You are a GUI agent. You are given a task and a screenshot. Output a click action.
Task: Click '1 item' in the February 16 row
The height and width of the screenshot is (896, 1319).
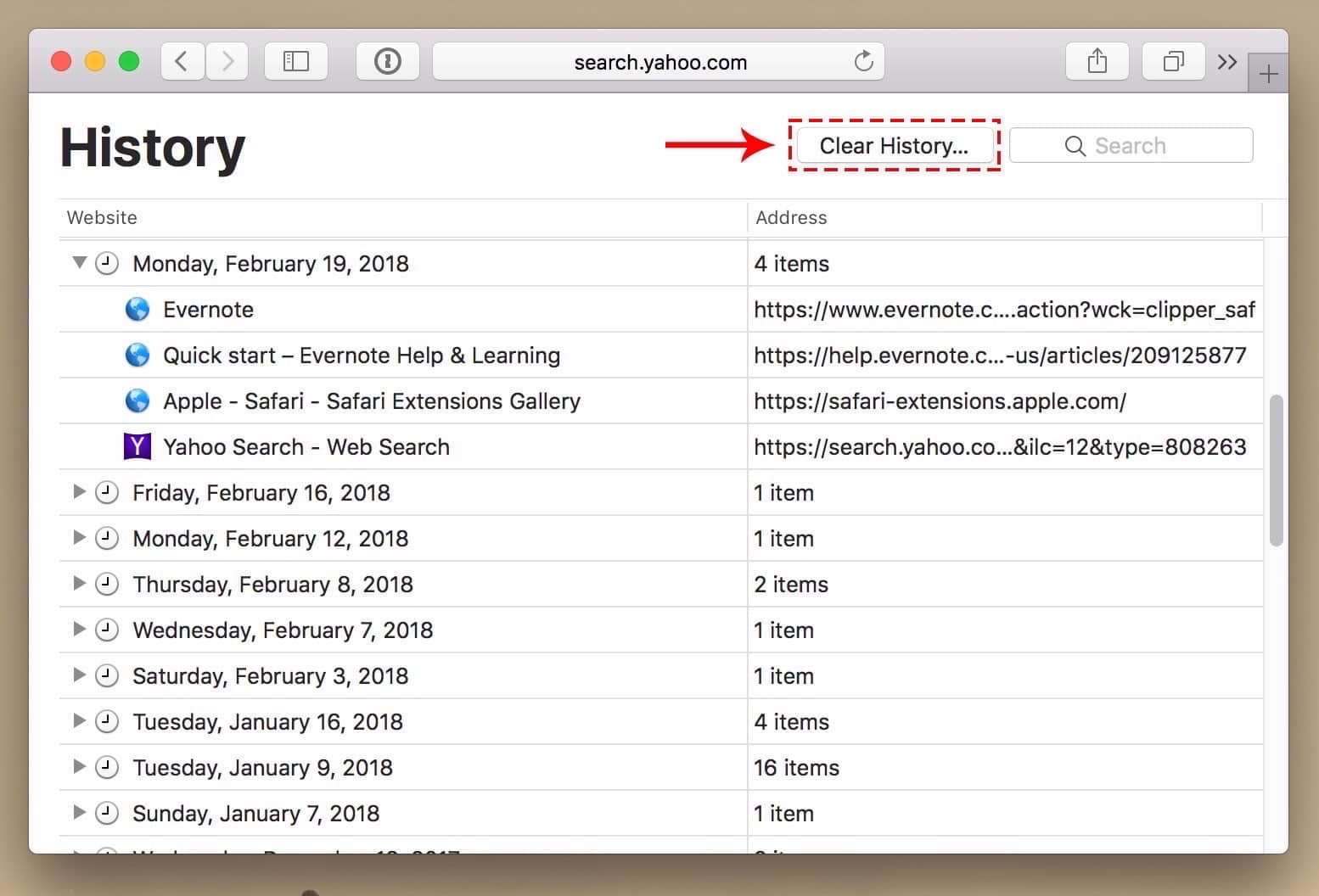pos(783,493)
